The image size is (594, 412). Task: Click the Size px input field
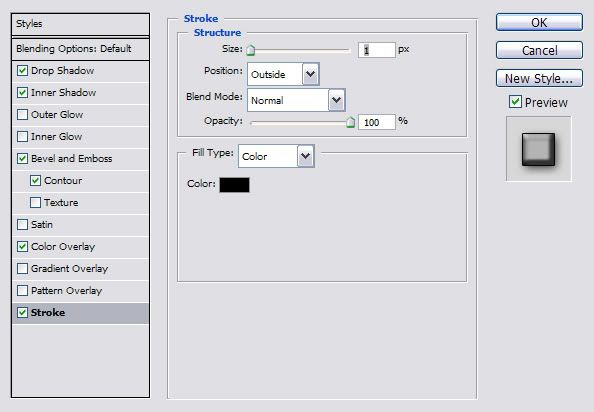[x=377, y=50]
